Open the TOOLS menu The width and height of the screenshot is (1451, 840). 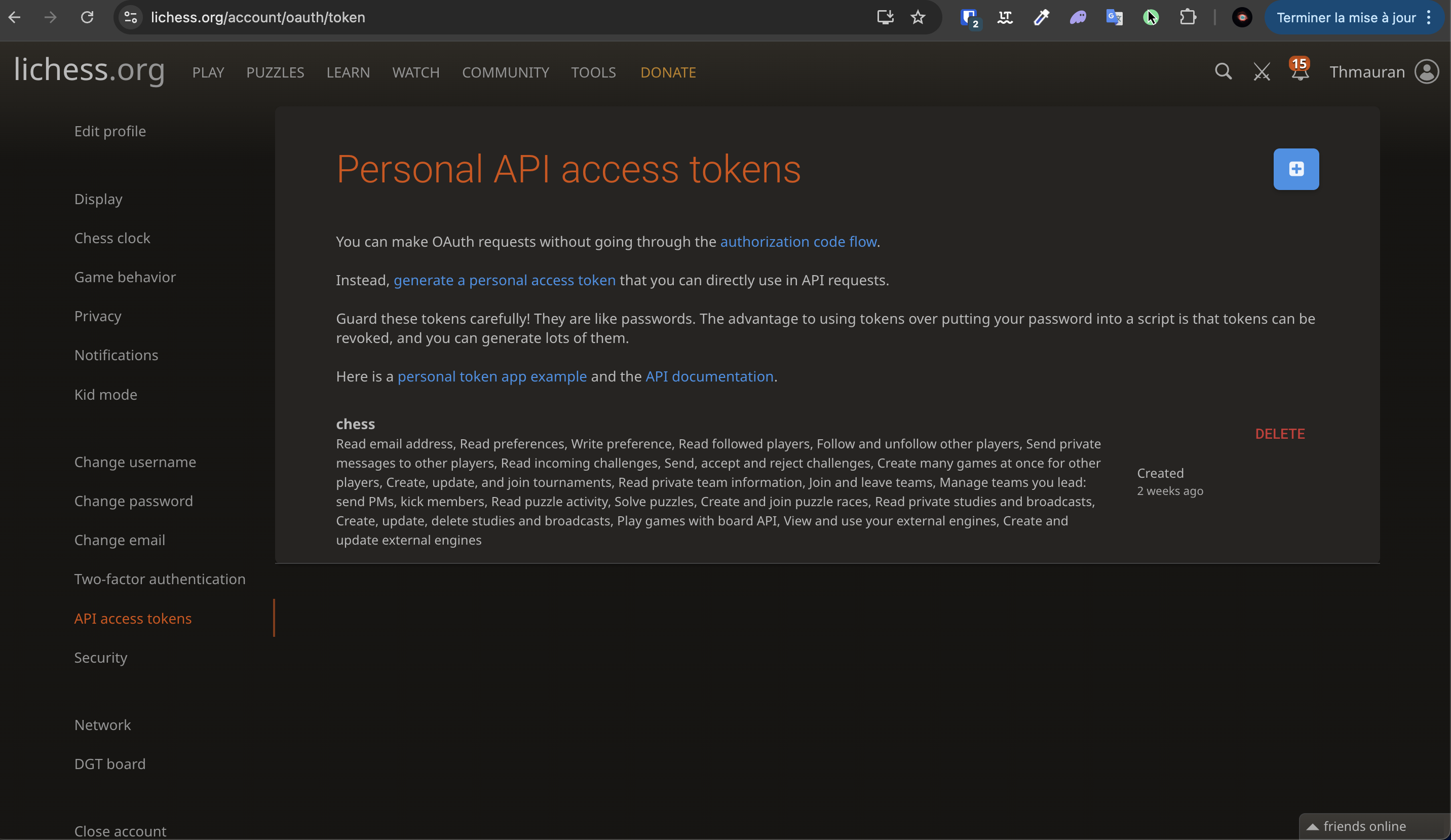coord(593,72)
